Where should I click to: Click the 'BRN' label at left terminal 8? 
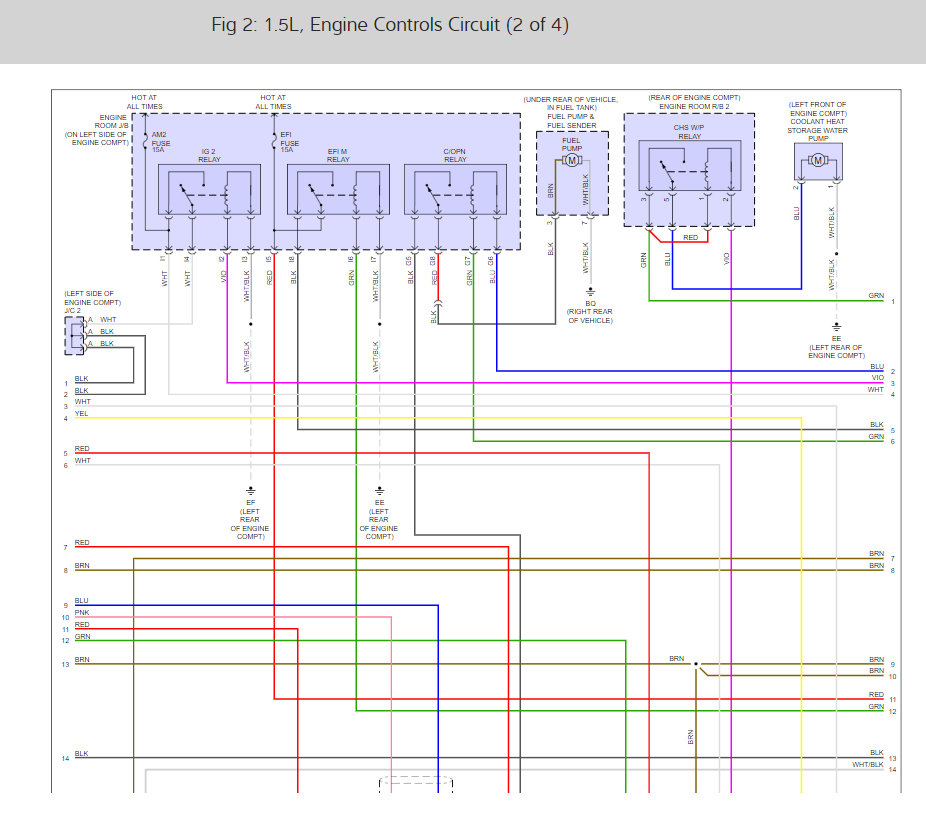(82, 565)
